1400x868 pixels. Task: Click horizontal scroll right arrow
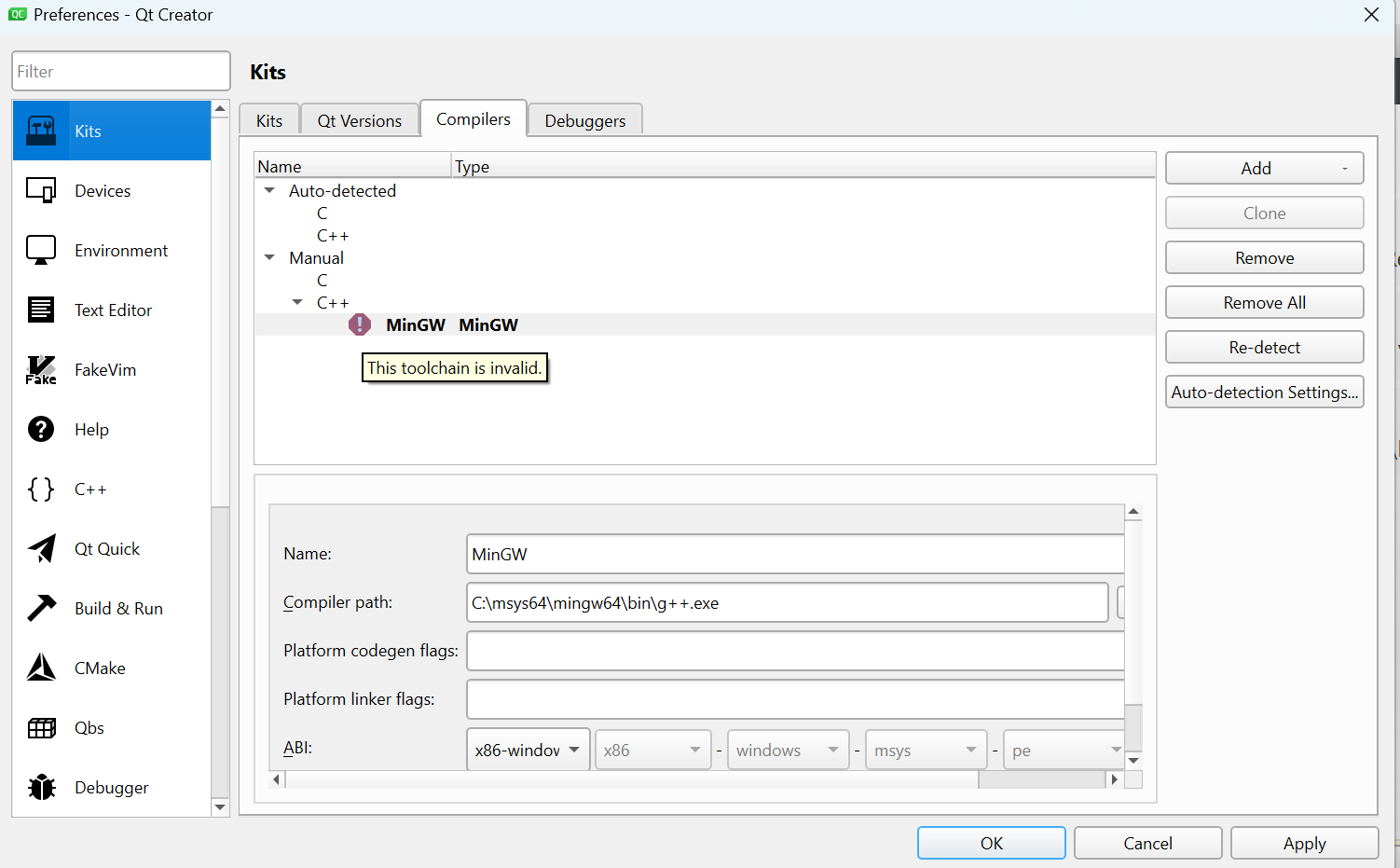pos(1114,779)
